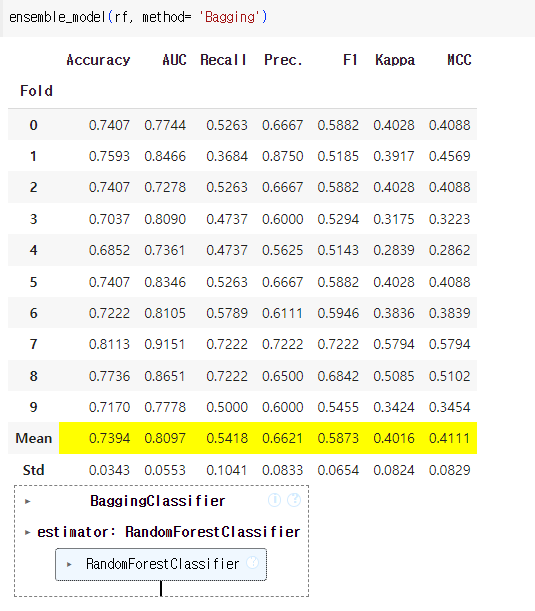The image size is (535, 611).
Task: Expand the BaggingClassifier arrow
Action: (28, 501)
